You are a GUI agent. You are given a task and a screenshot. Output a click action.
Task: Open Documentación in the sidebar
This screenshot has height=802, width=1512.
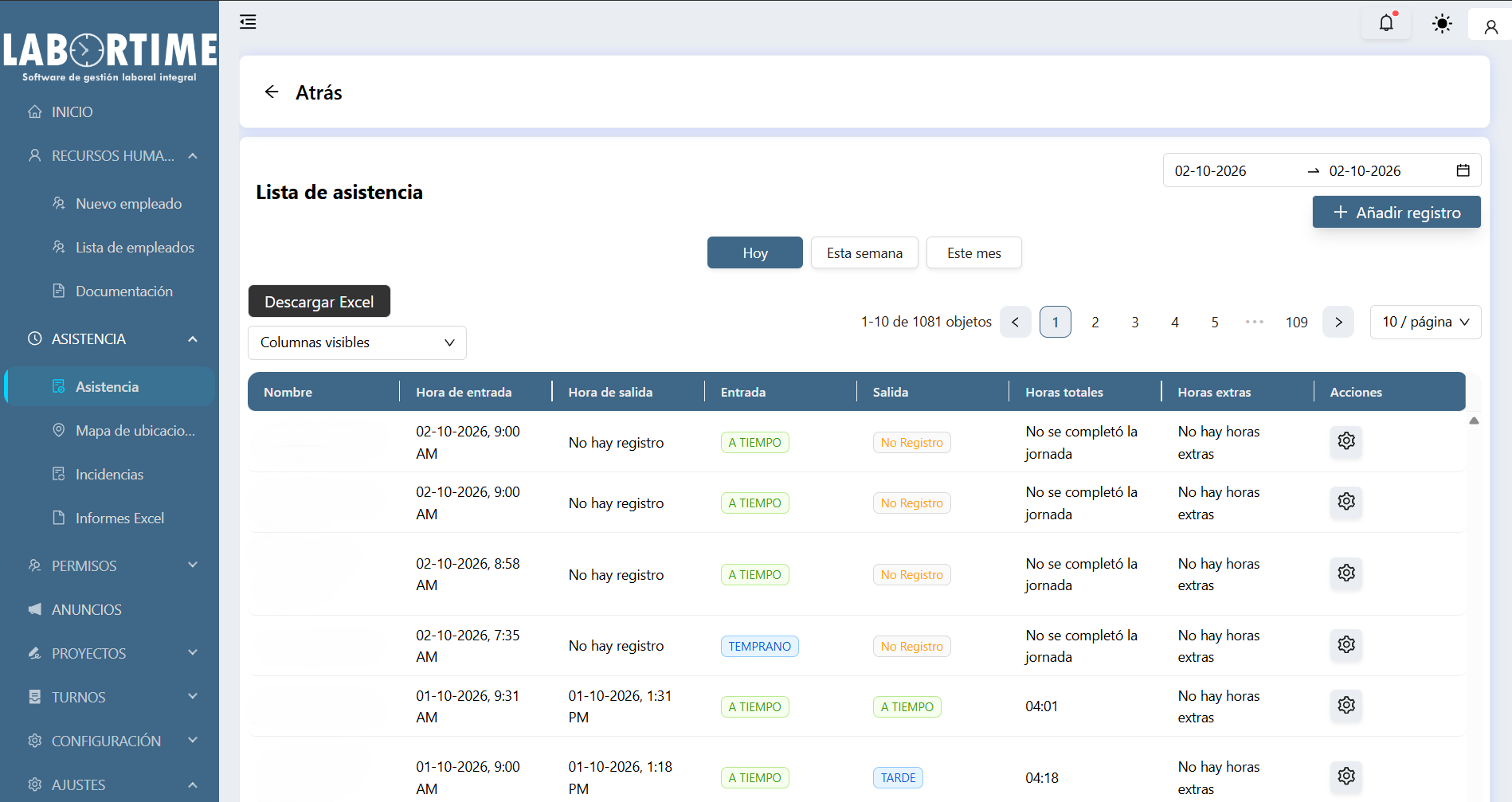point(109,291)
